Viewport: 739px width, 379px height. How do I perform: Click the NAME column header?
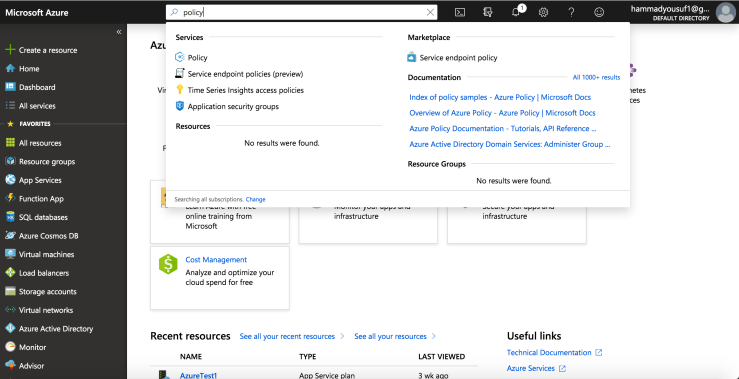click(x=190, y=357)
